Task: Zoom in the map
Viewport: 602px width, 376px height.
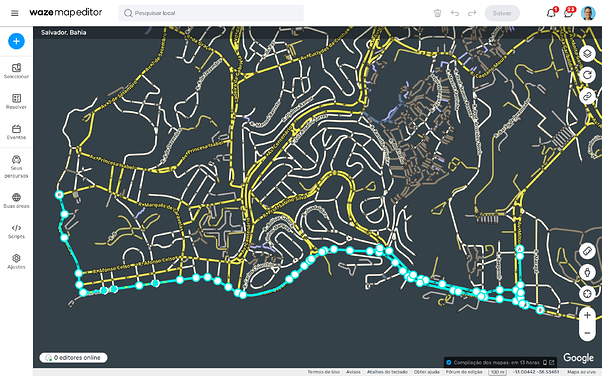Action: point(587,315)
